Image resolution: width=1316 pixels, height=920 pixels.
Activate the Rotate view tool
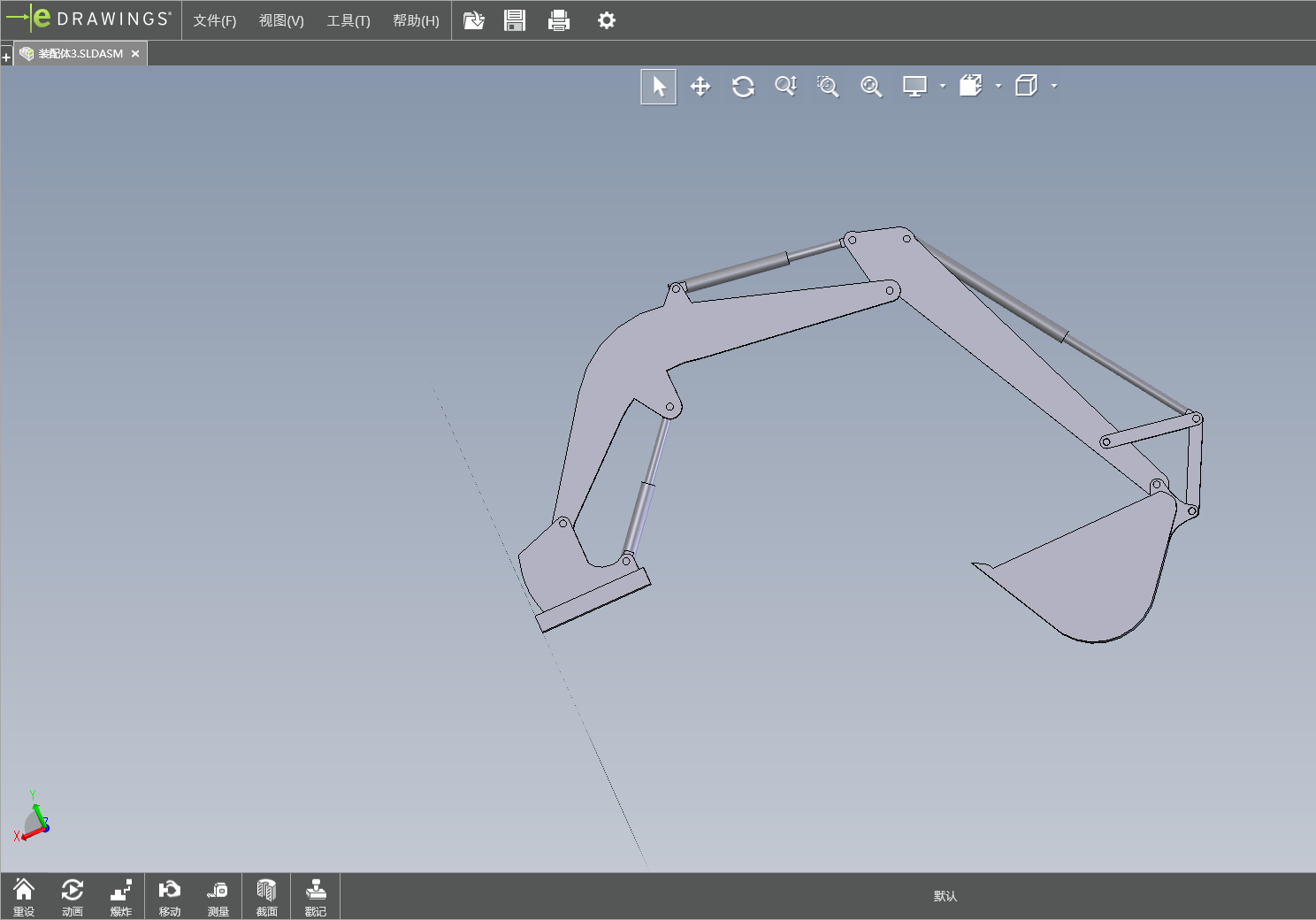743,87
